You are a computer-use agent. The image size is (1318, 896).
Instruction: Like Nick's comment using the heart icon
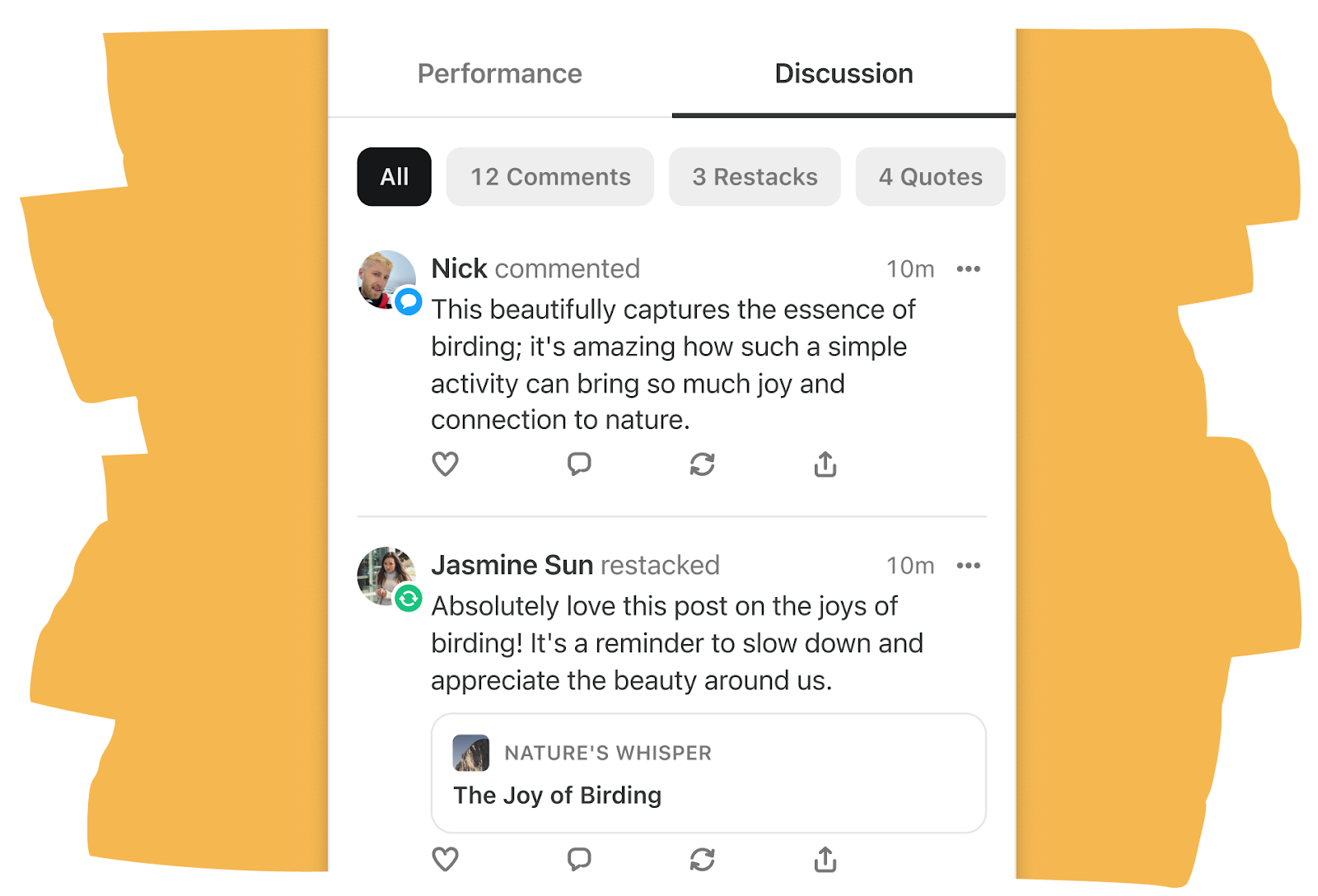coord(445,464)
